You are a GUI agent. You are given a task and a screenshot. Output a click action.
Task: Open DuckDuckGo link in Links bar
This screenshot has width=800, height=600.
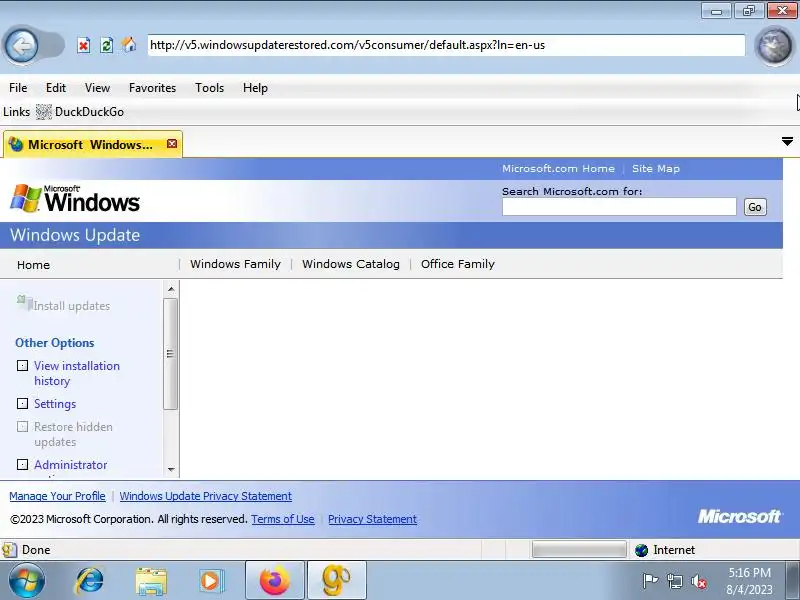pyautogui.click(x=89, y=112)
